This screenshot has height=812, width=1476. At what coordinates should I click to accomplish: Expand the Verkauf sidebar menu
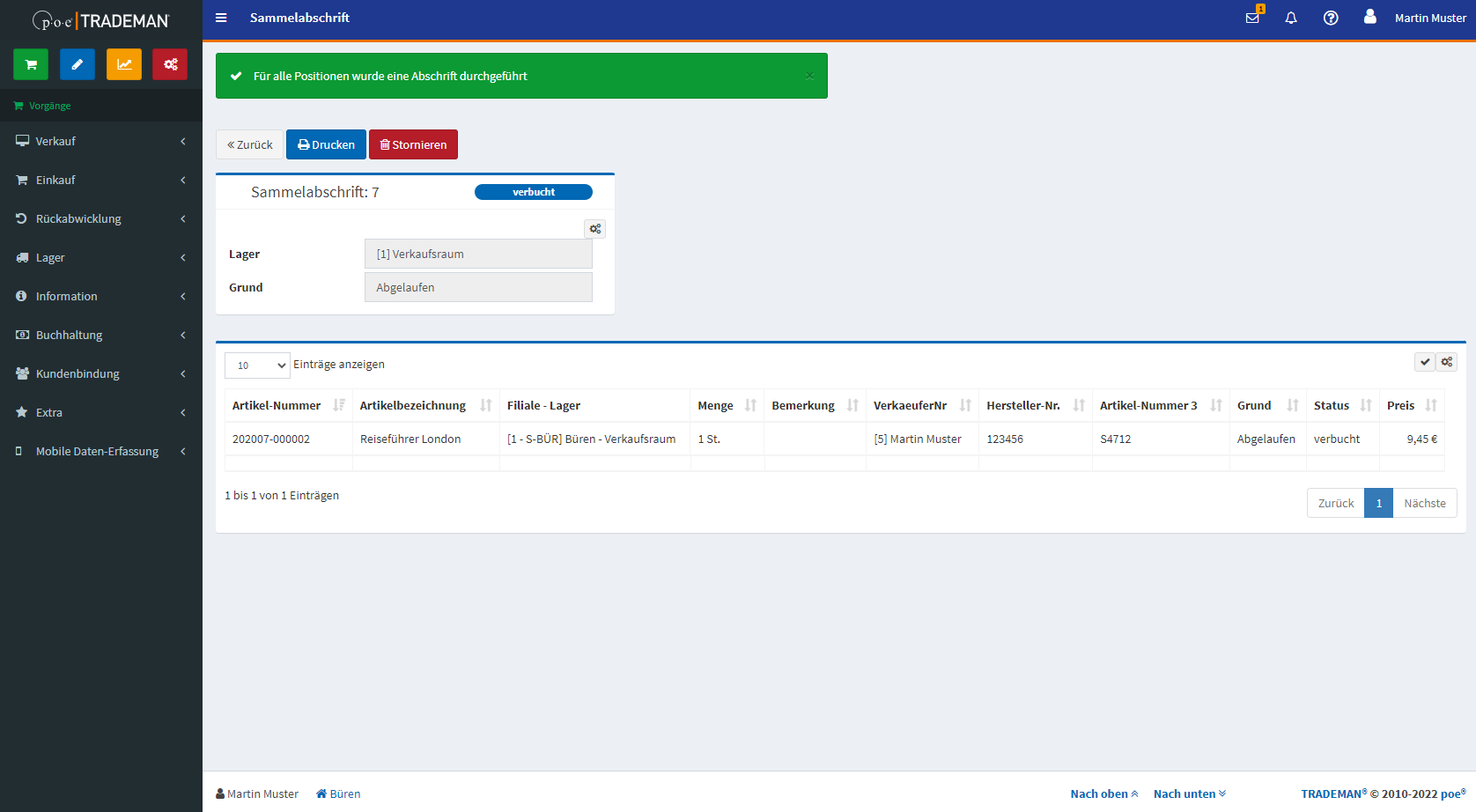(101, 141)
